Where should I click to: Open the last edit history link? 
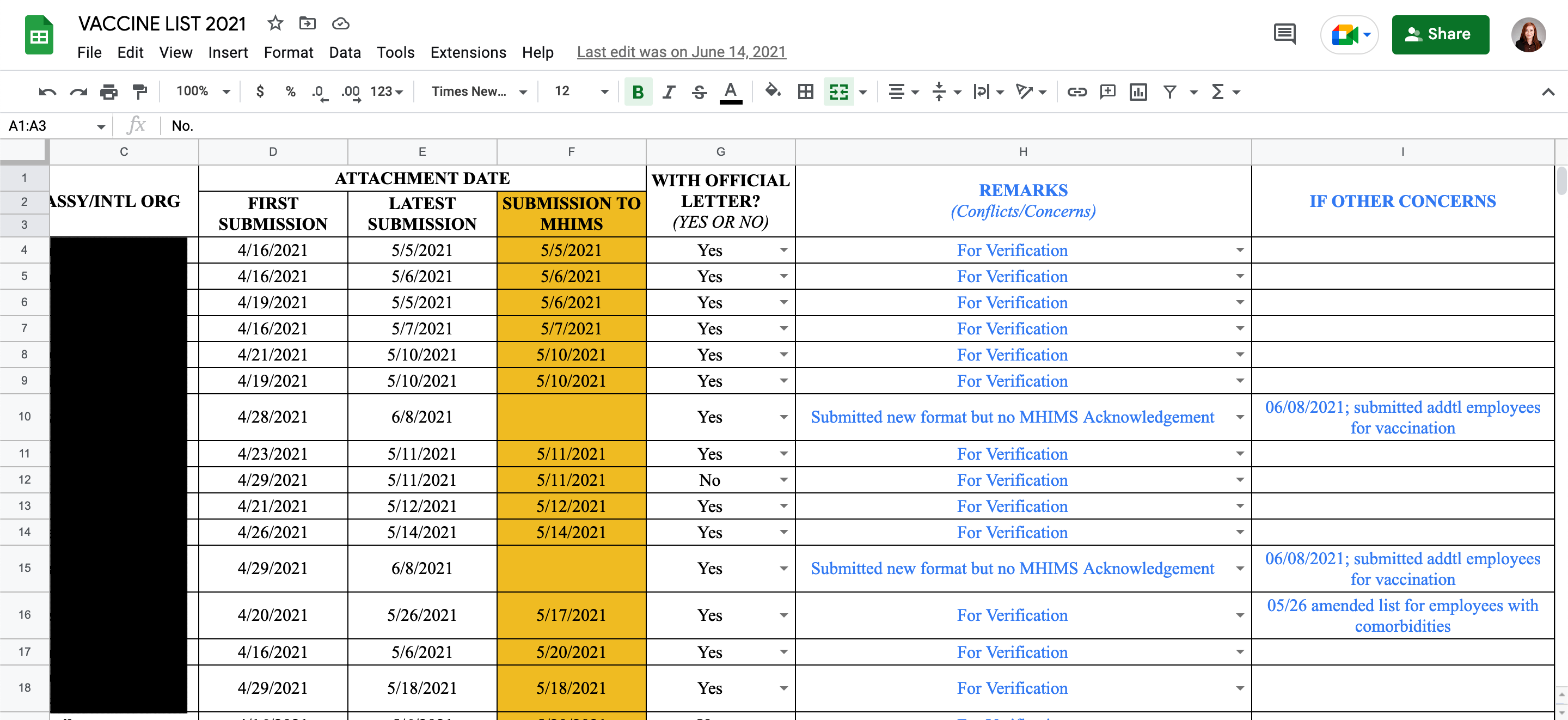pyautogui.click(x=681, y=52)
